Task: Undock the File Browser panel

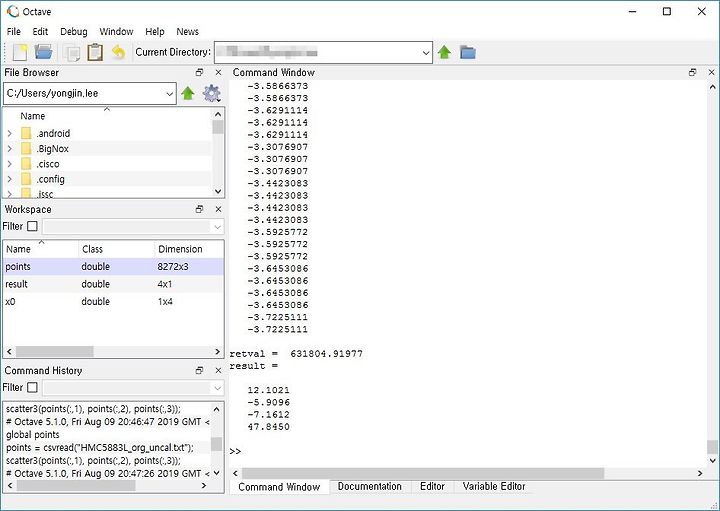Action: pyautogui.click(x=199, y=73)
